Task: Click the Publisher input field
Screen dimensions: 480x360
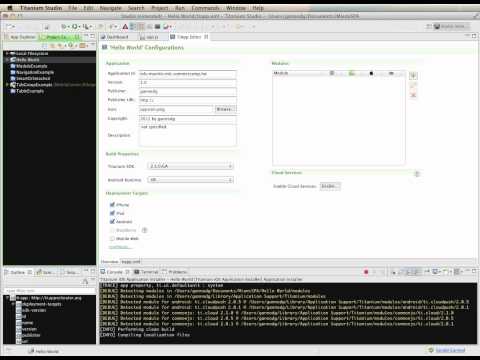Action: [x=188, y=91]
